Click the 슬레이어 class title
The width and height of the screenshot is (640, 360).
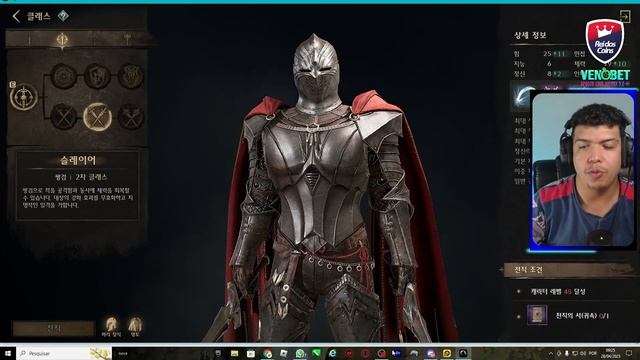(78, 160)
